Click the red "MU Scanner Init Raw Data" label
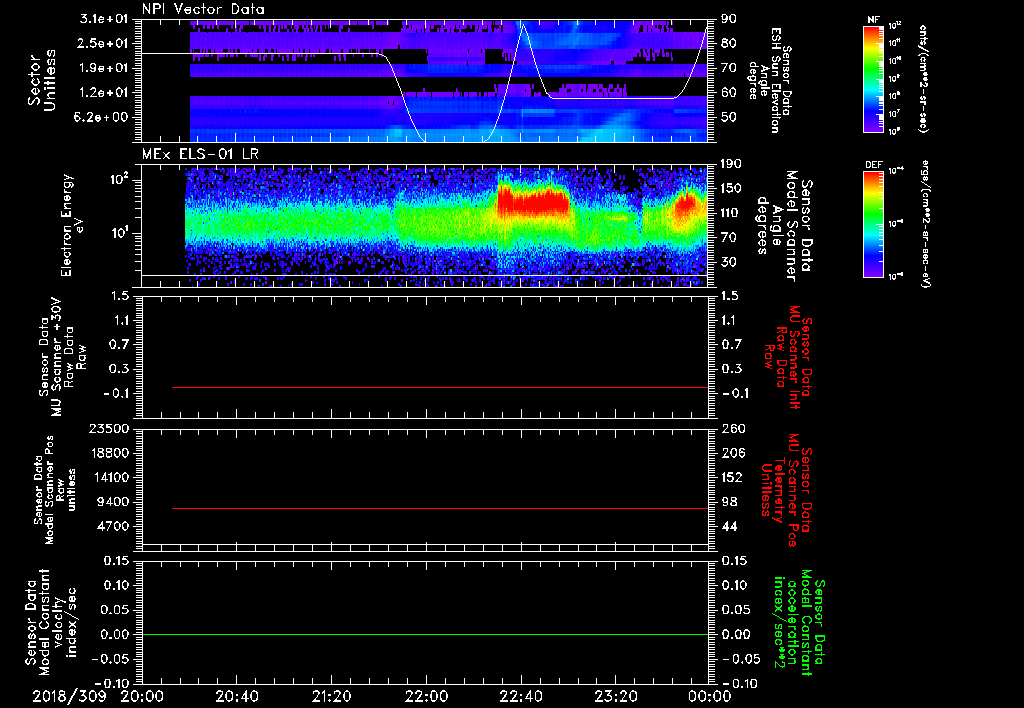1024x708 pixels. 786,357
